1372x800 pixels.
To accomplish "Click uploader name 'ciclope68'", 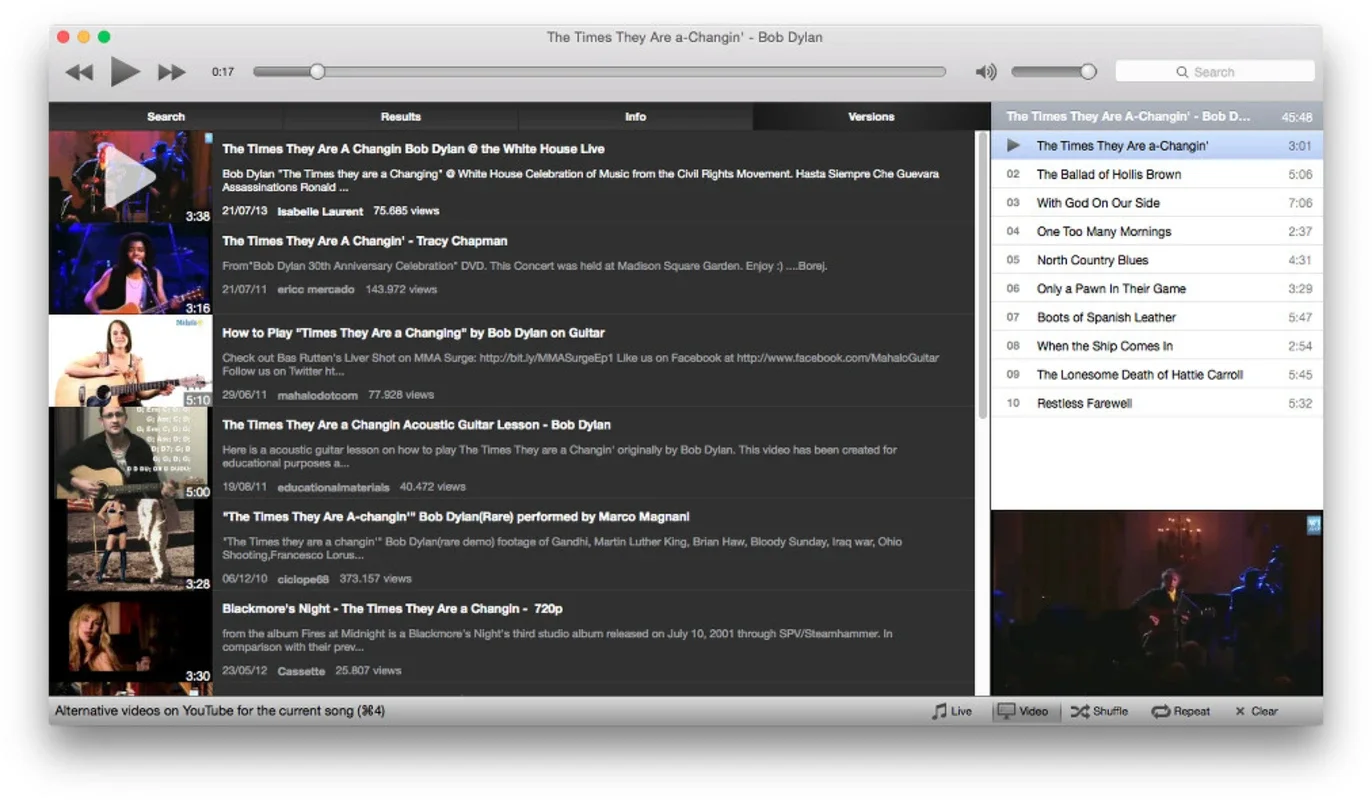I will tap(303, 579).
